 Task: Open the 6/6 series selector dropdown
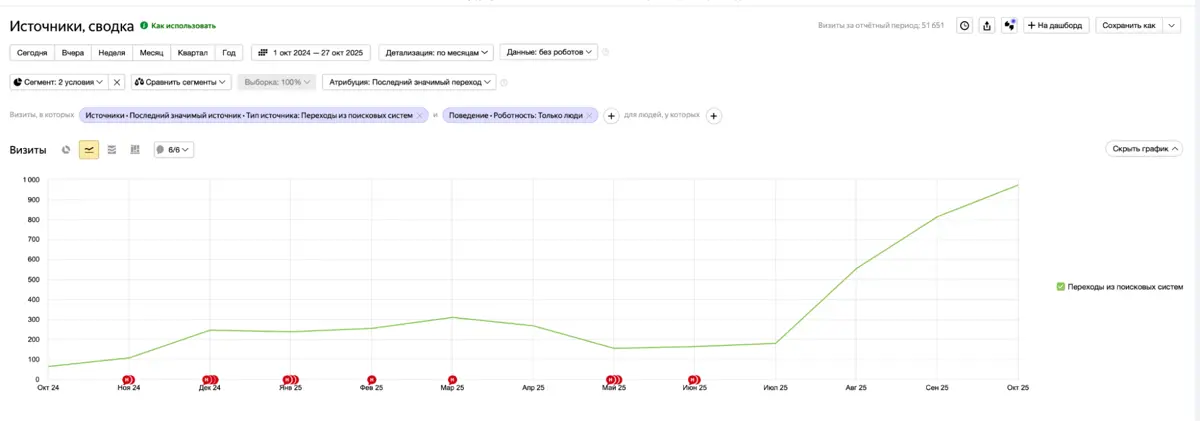tap(173, 150)
